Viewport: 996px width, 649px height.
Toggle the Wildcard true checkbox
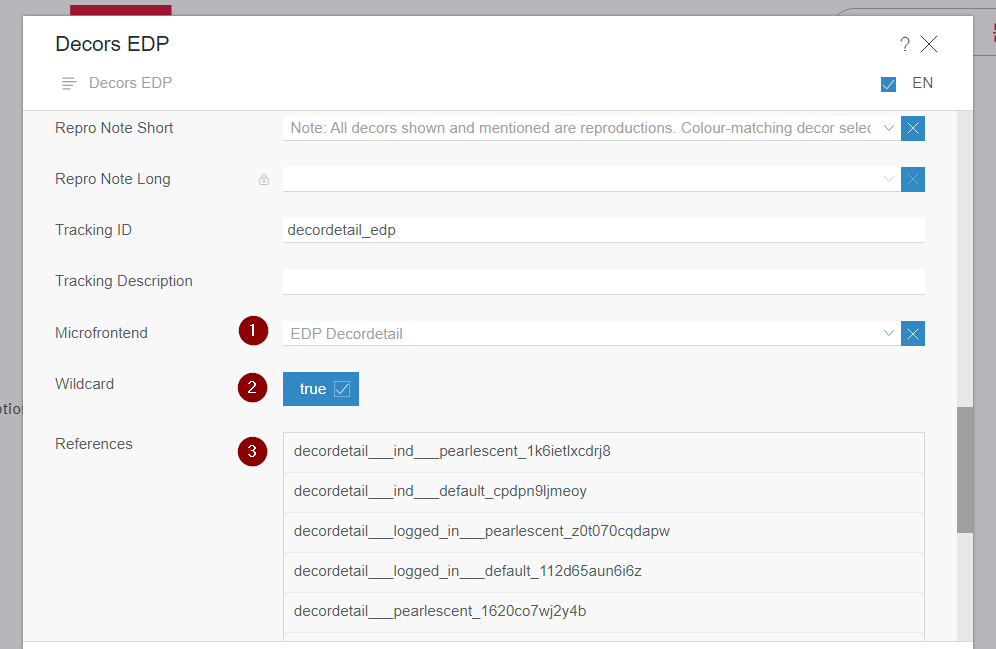[321, 389]
